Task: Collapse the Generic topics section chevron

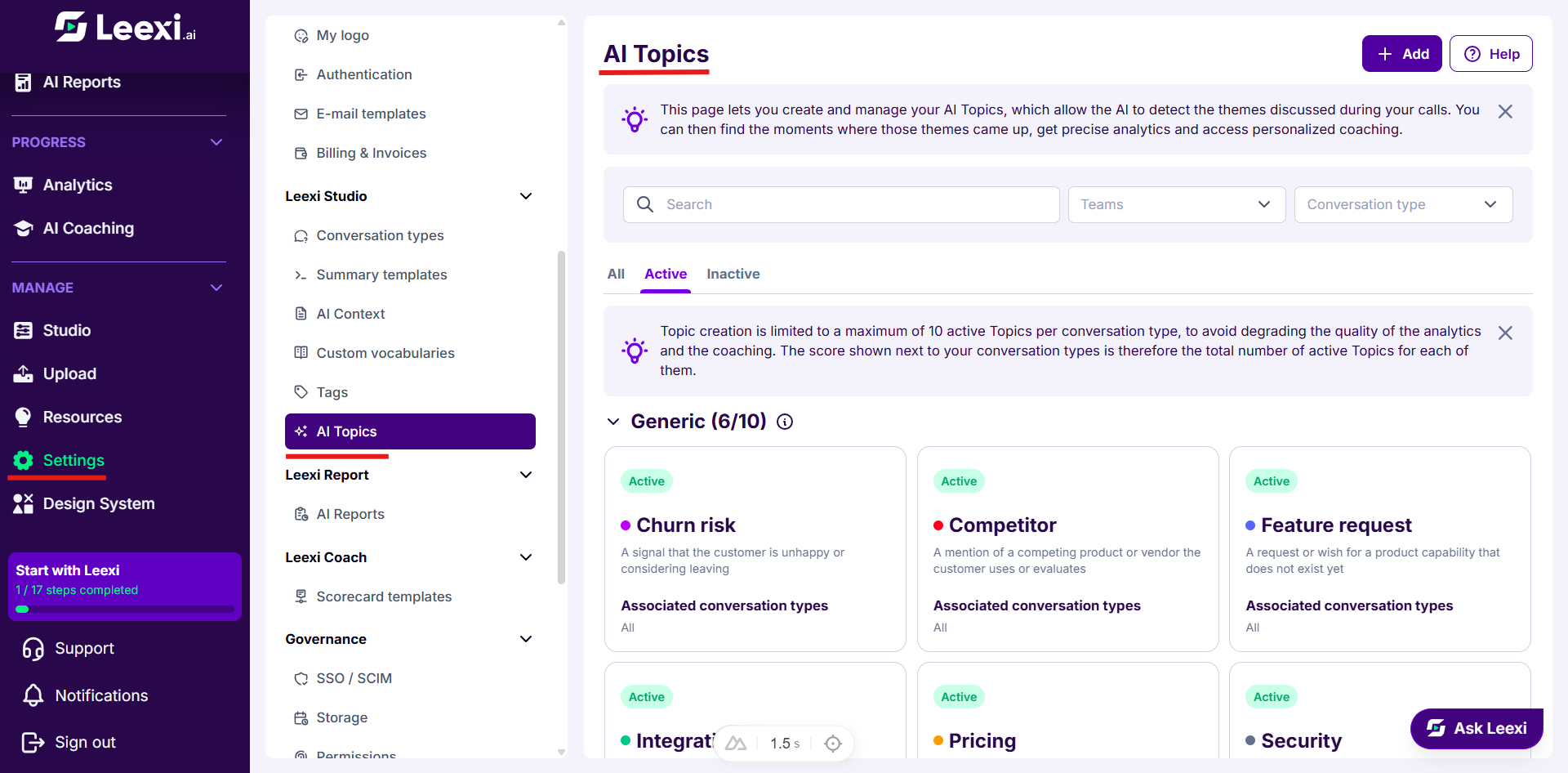Action: pos(613,422)
